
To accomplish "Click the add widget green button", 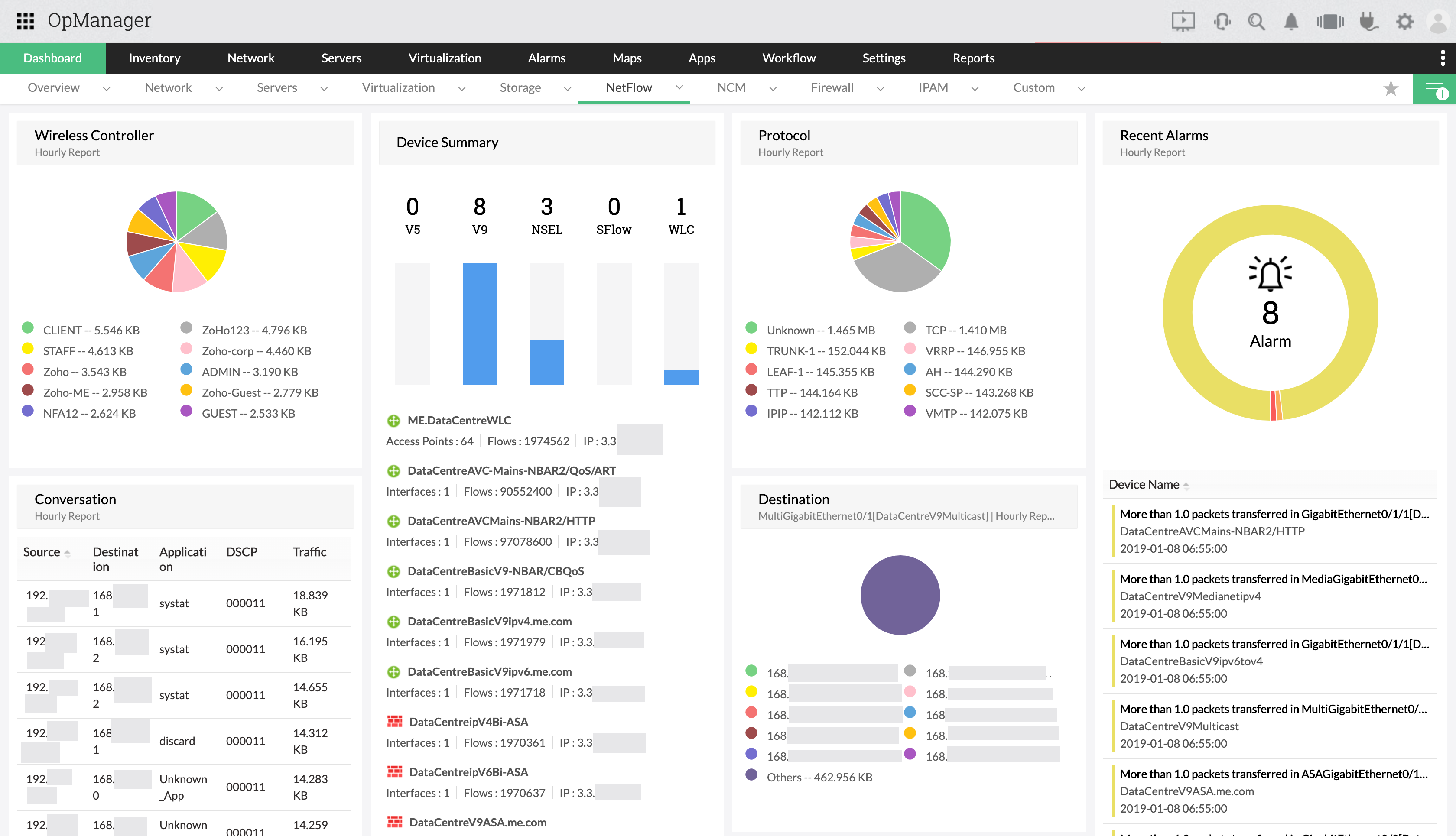I will 1434,89.
